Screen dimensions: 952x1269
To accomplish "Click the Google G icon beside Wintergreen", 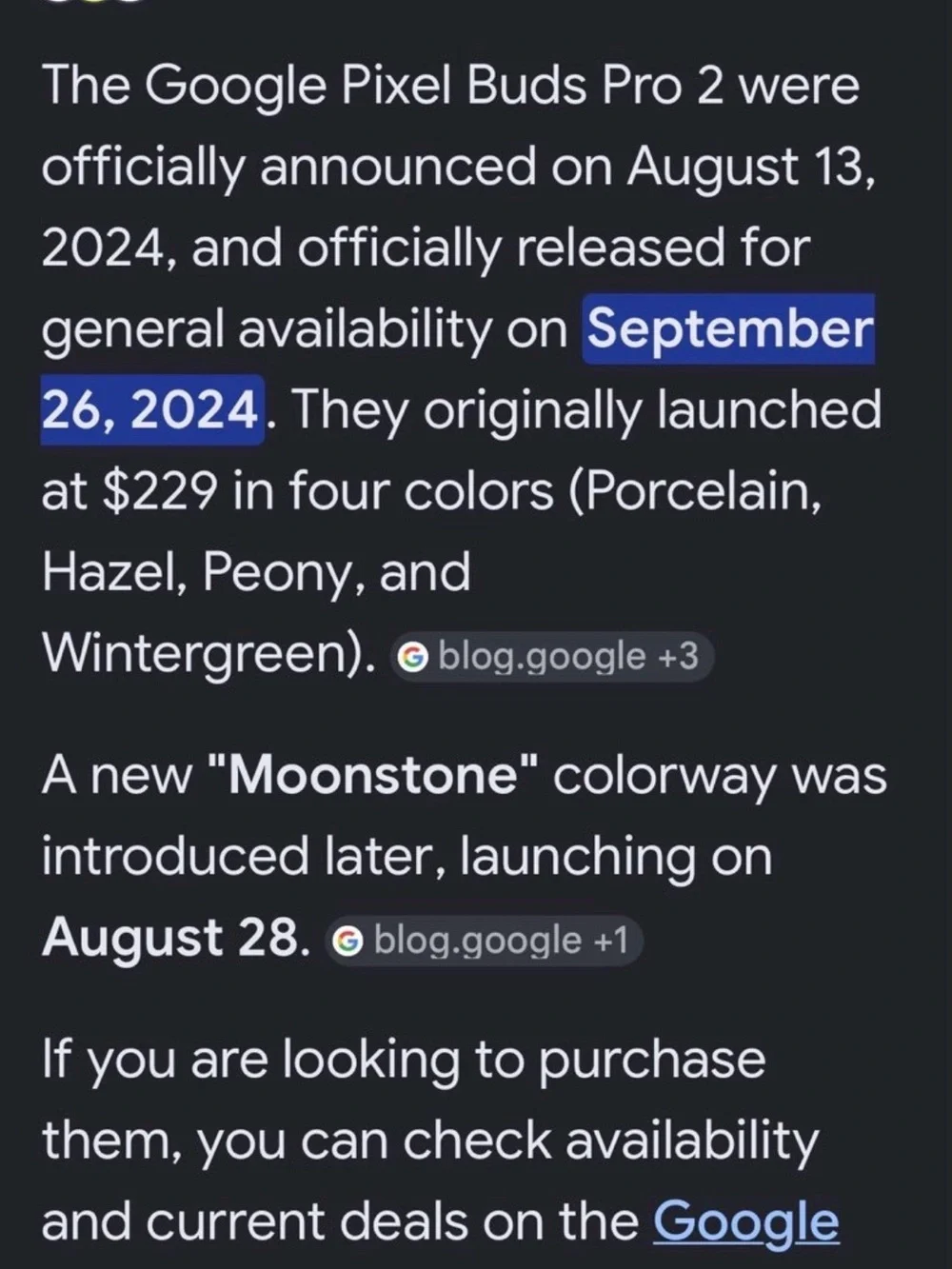I will [x=411, y=657].
